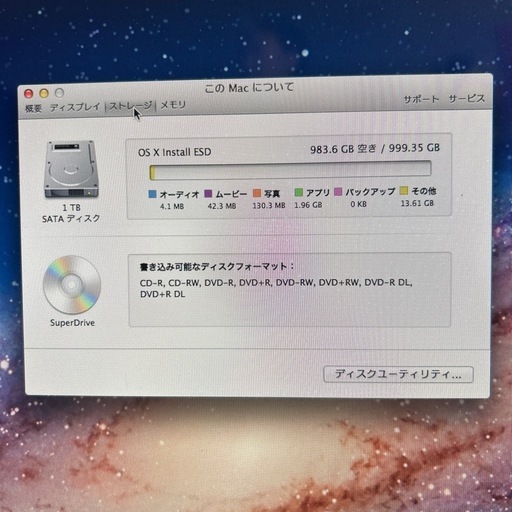The width and height of the screenshot is (512, 512).
Task: Click the 1.96 GB apps value
Action: point(308,205)
